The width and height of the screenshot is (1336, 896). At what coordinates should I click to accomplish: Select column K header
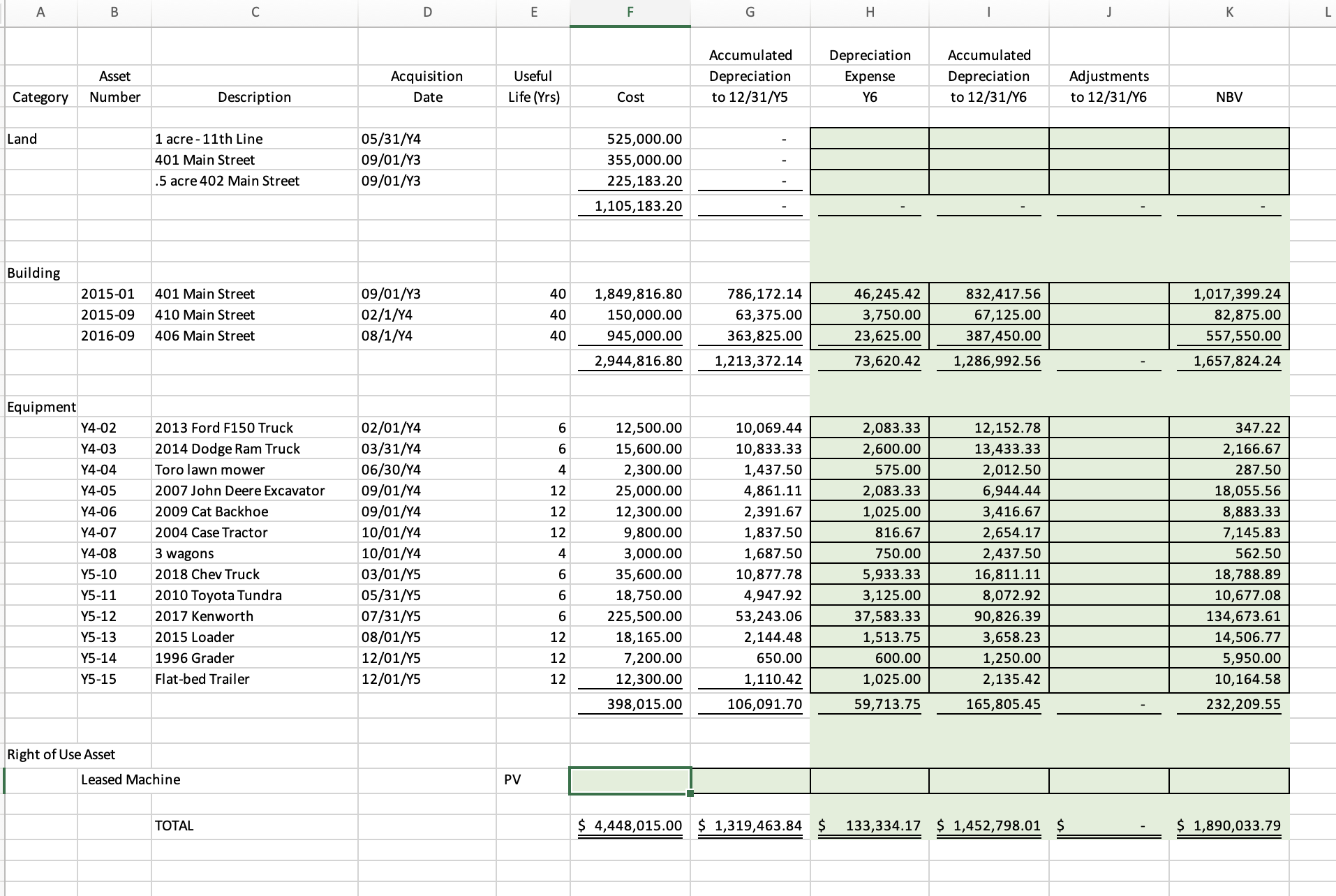point(1229,12)
